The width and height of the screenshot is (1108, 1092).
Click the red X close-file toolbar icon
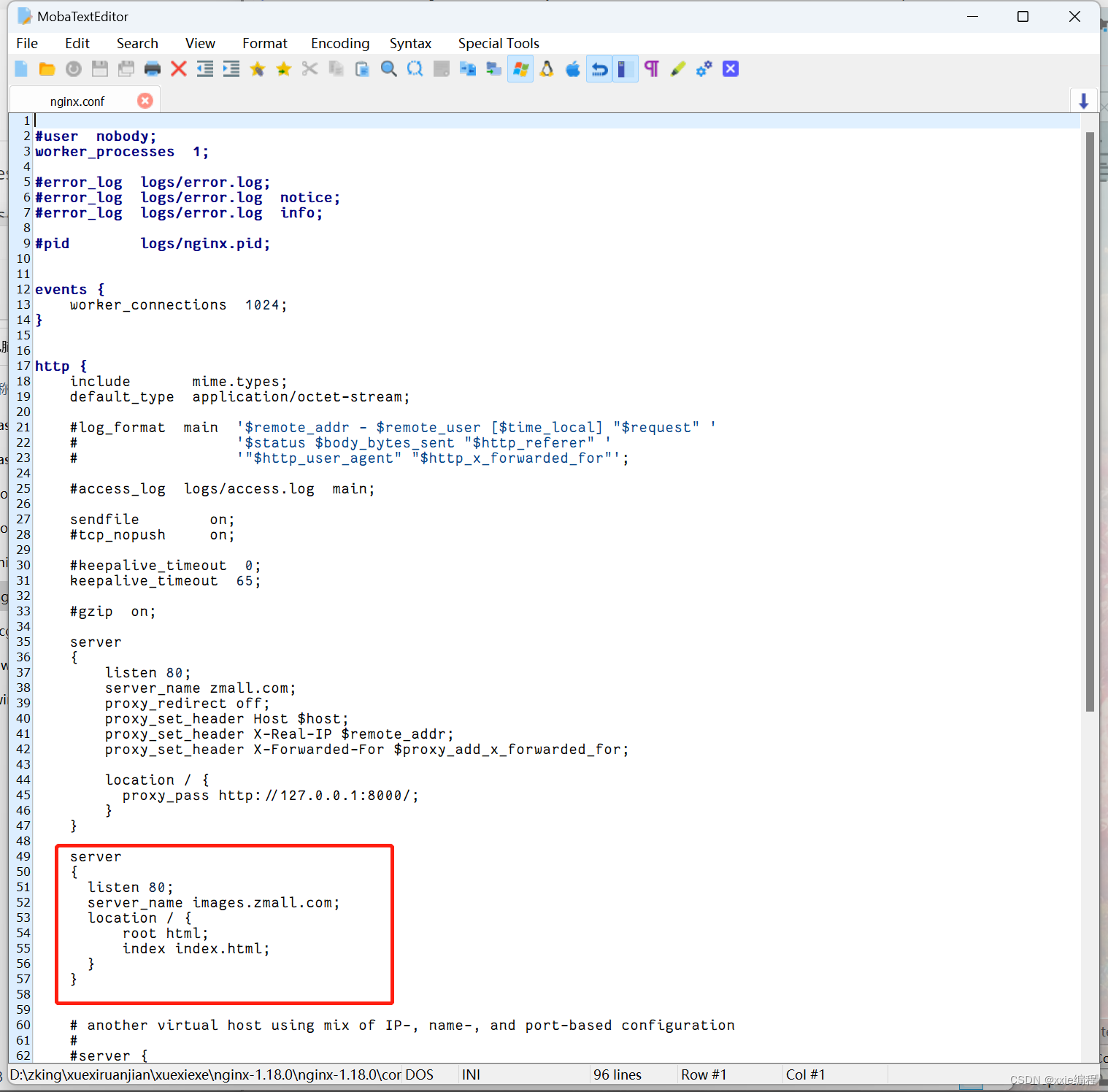coord(179,69)
